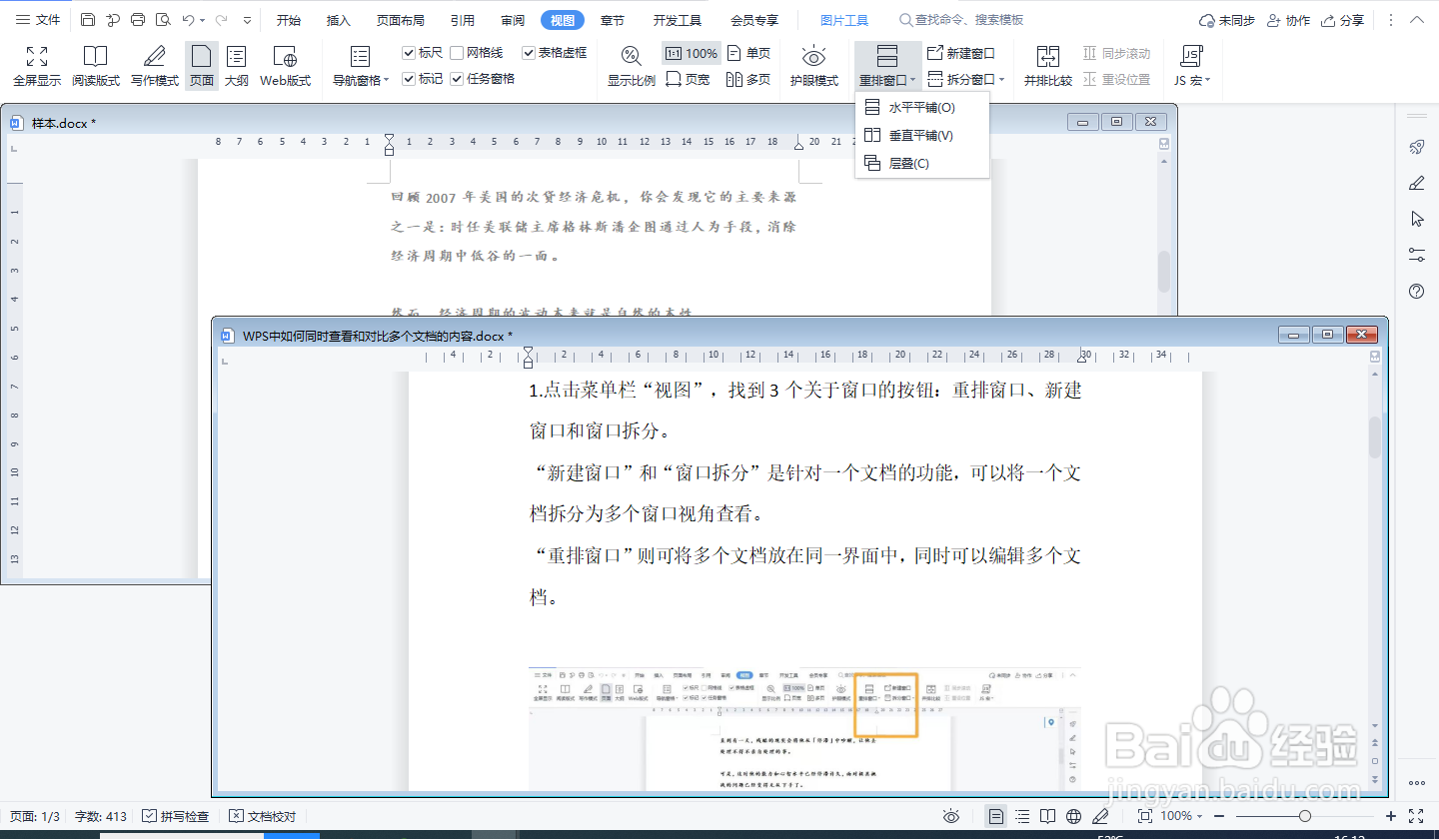Expand the quick access toolbar customize arrow
Viewport: 1439px width, 840px height.
pyautogui.click(x=247, y=20)
